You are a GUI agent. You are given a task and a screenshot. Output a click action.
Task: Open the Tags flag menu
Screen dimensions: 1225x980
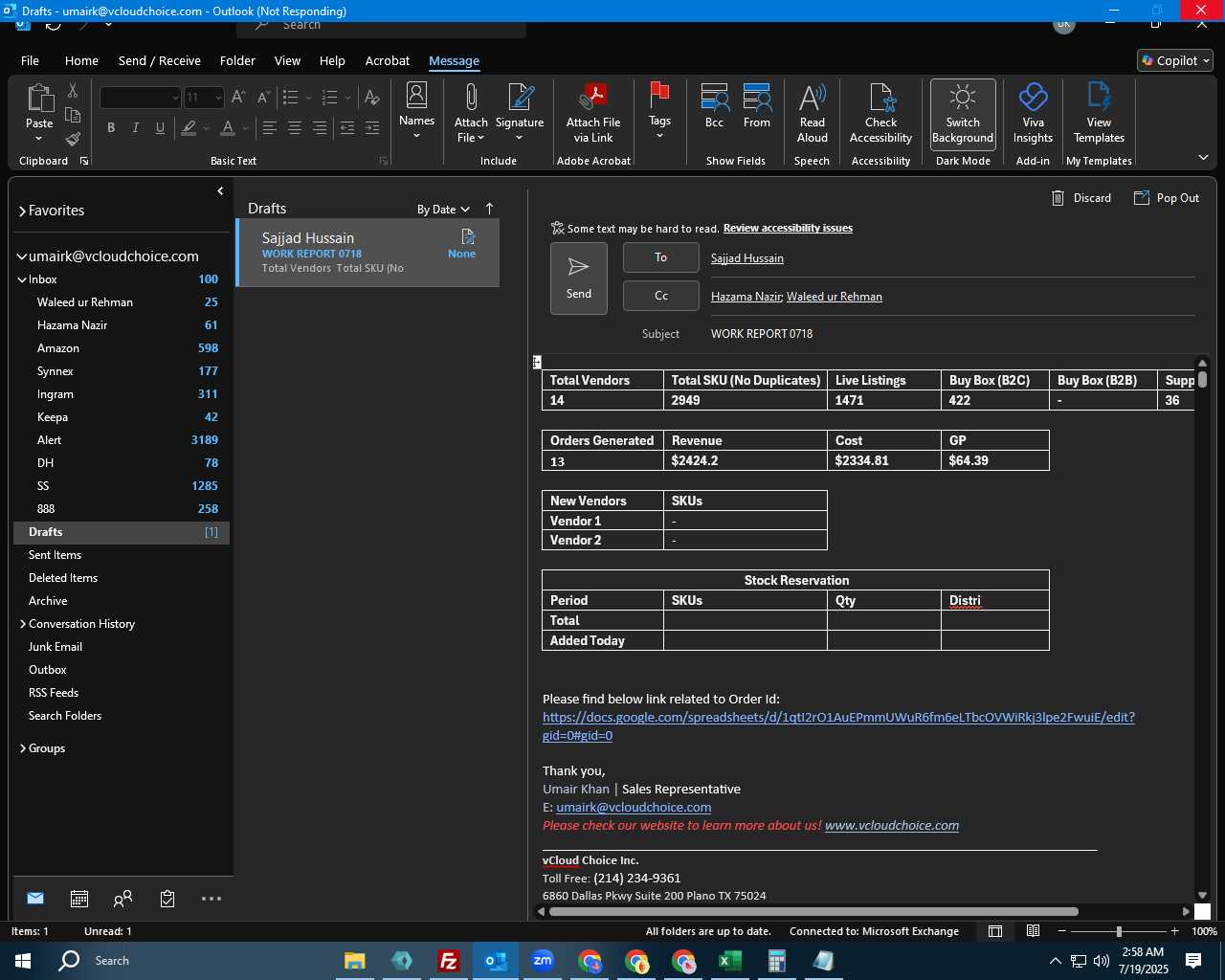click(x=659, y=111)
